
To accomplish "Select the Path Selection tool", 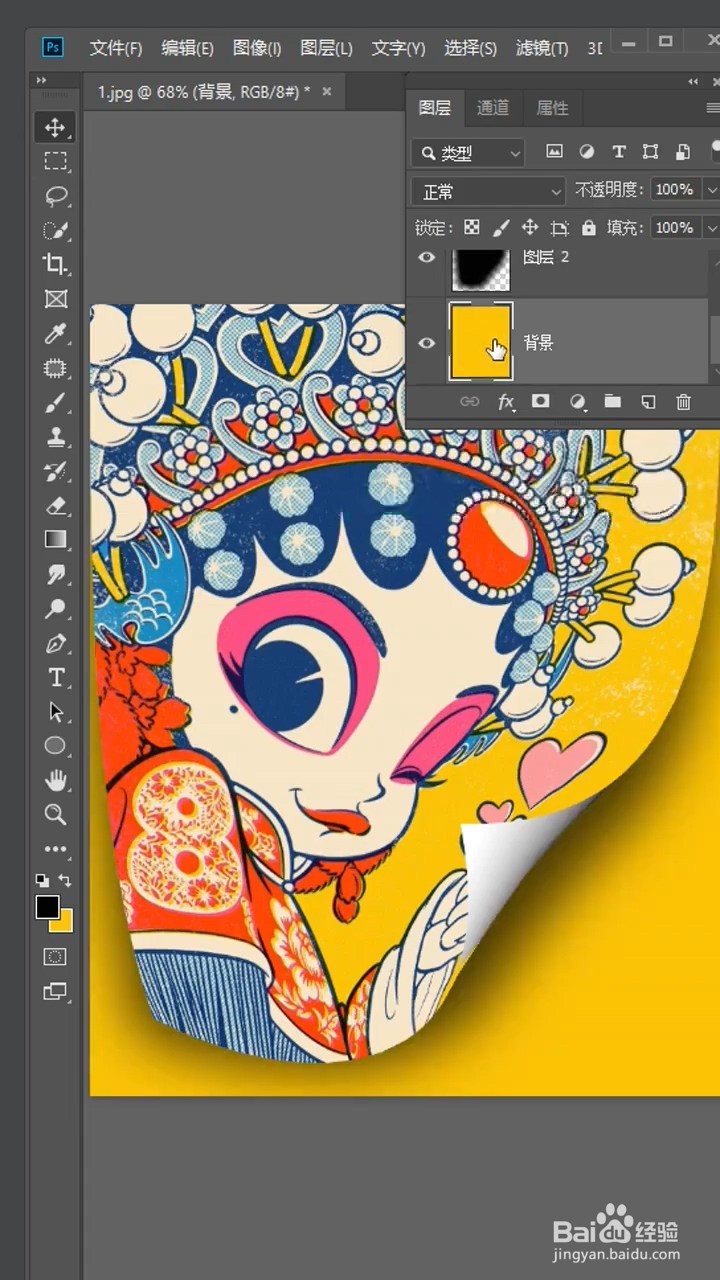I will click(55, 712).
